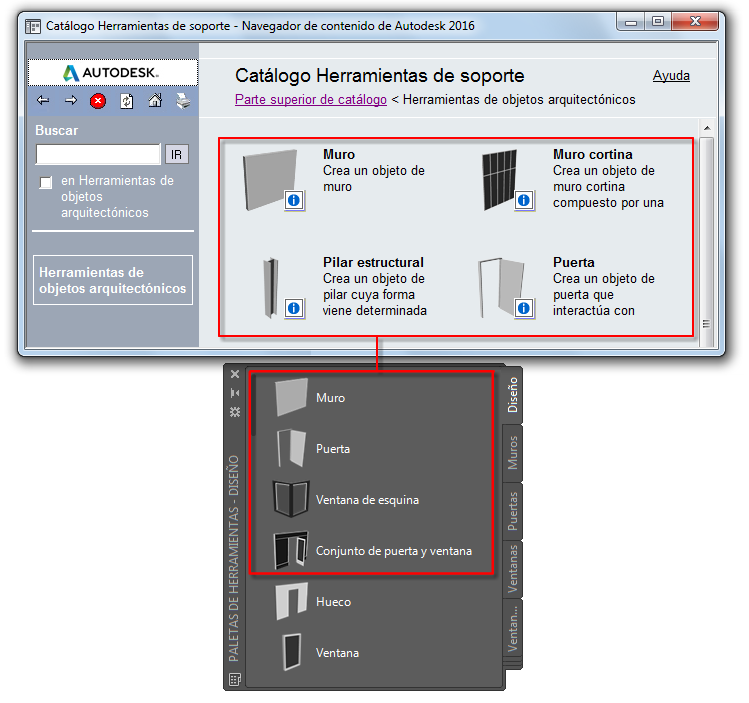Click the catalog window title bar icon
Viewport: 749px width, 703px height.
pos(33,26)
